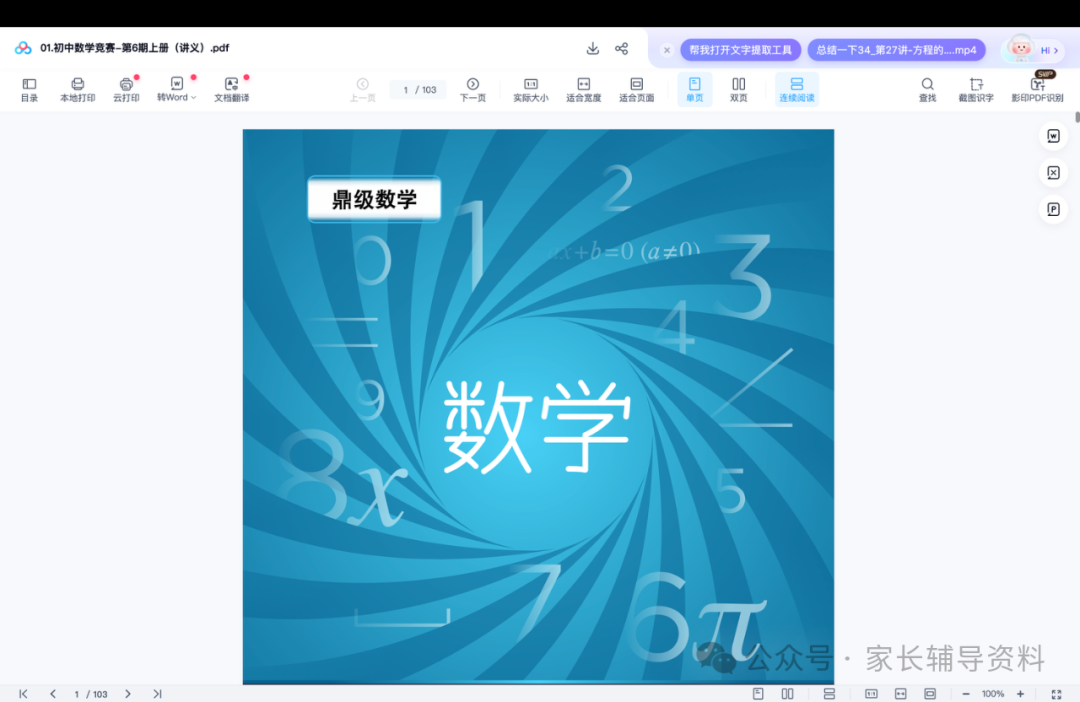Select 适合宽度 fit width view

[583, 90]
